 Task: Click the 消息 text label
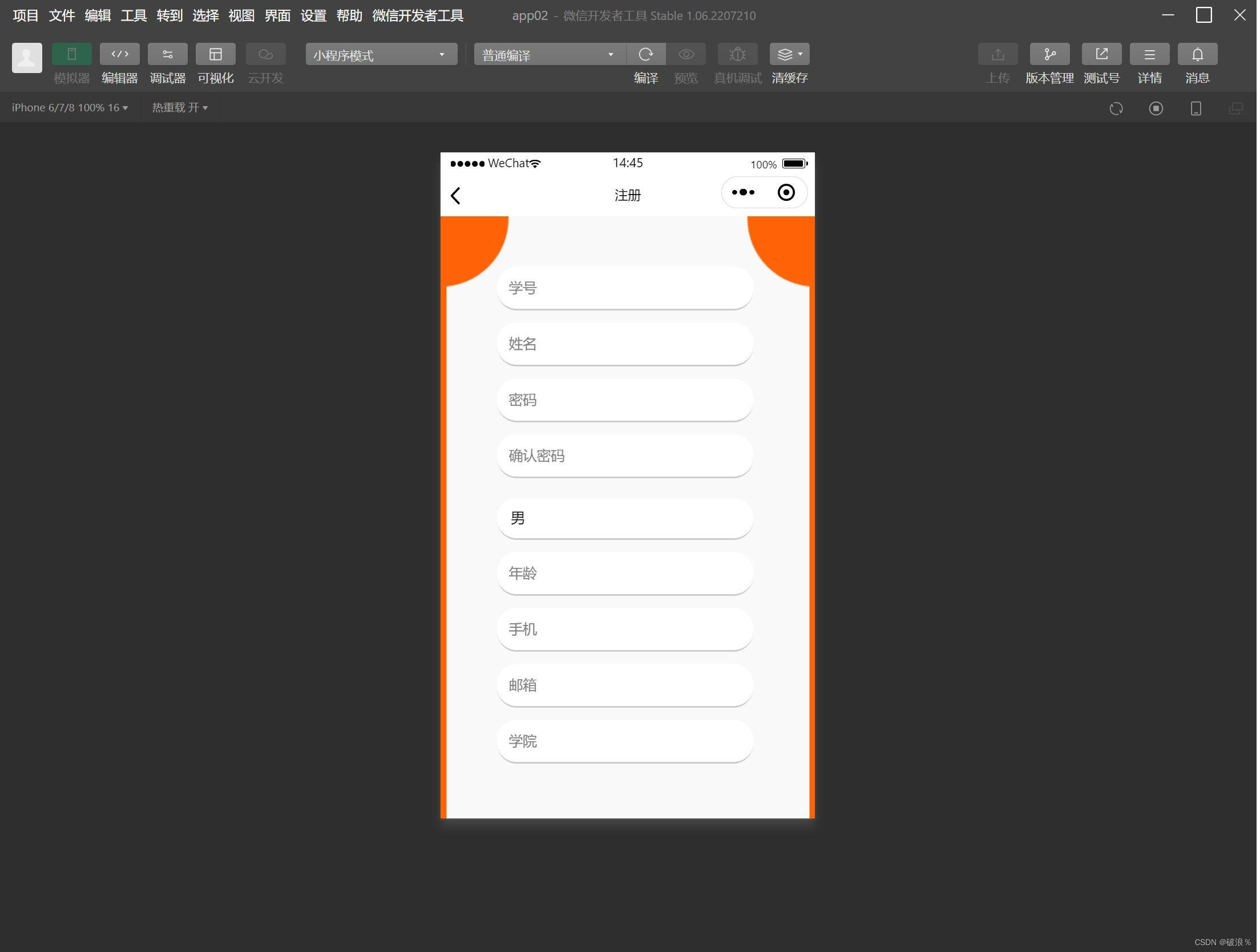1197,78
